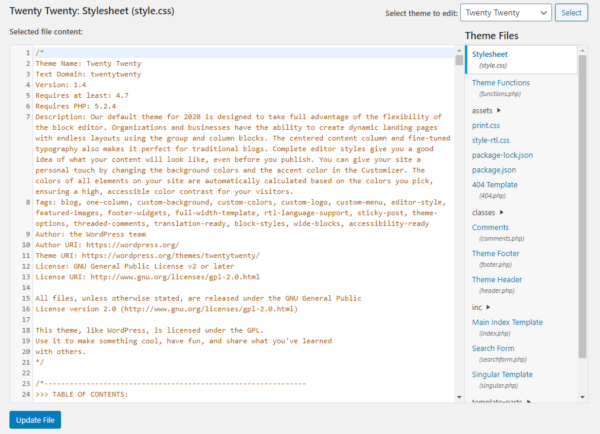Expand the classes folder
Image resolution: width=600 pixels, height=434 pixels.
tap(488, 213)
